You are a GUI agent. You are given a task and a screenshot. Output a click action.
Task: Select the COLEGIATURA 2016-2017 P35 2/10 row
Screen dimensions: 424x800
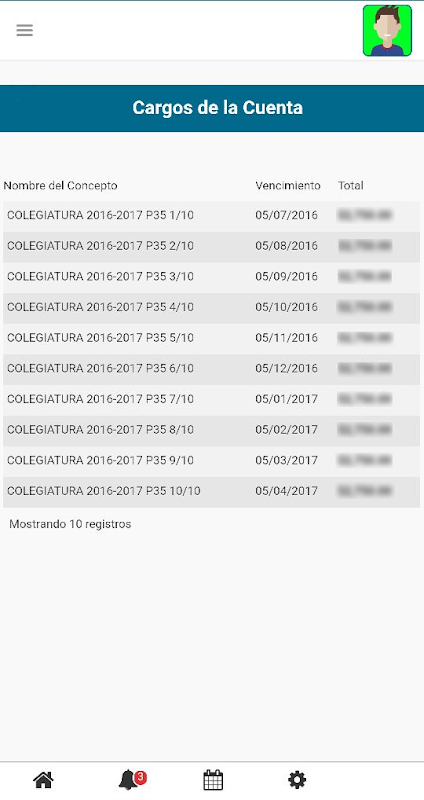(212, 247)
